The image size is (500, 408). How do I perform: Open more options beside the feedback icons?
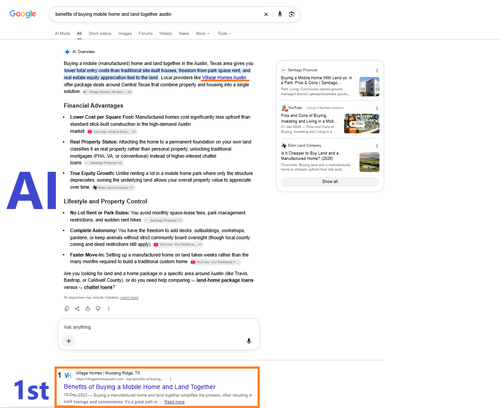109,309
